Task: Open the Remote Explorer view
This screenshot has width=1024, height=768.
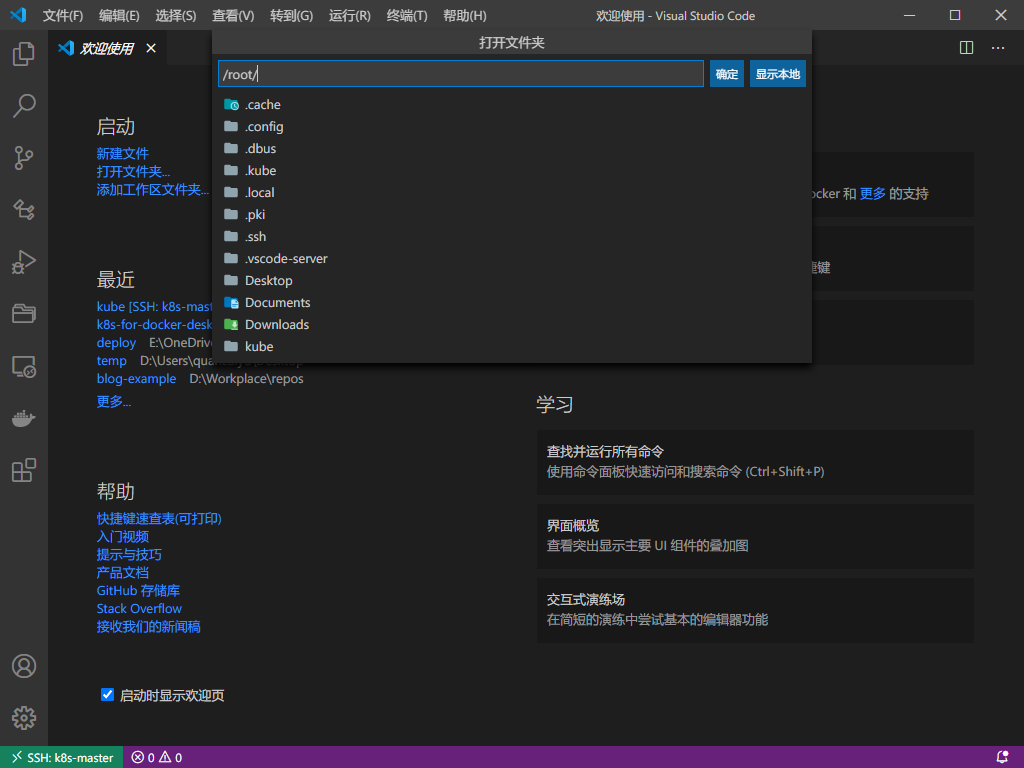Action: pos(24,366)
